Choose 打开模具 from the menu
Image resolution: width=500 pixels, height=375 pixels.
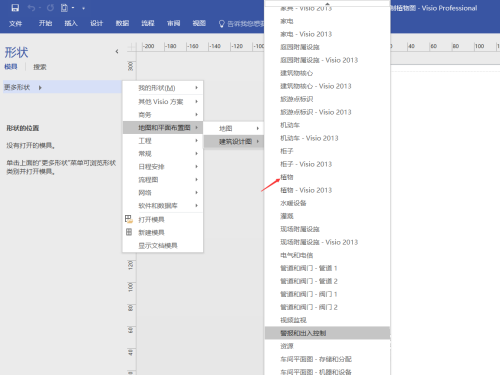163,219
